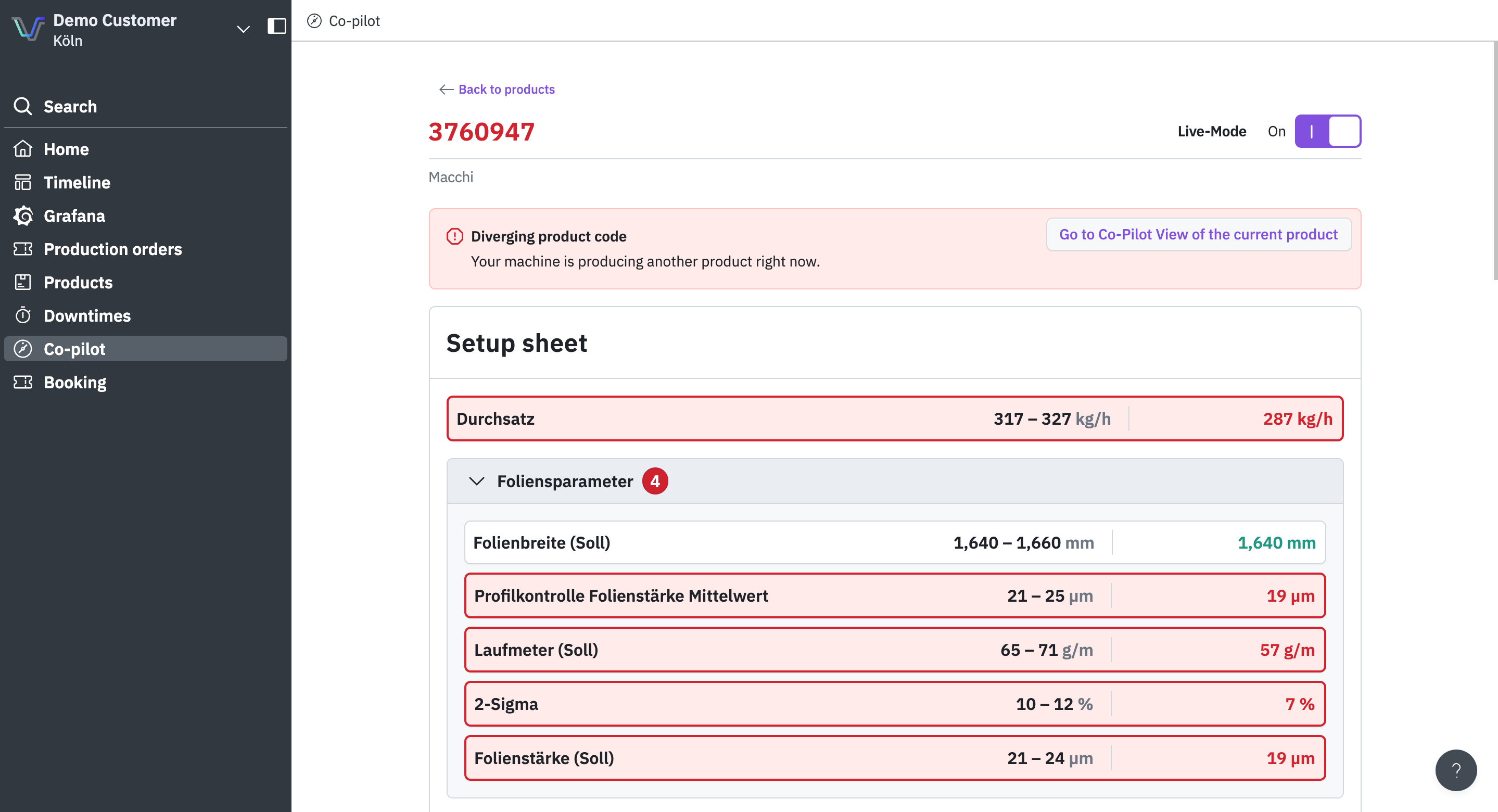Click the Home house icon
This screenshot has height=812, width=1498.
tap(23, 149)
